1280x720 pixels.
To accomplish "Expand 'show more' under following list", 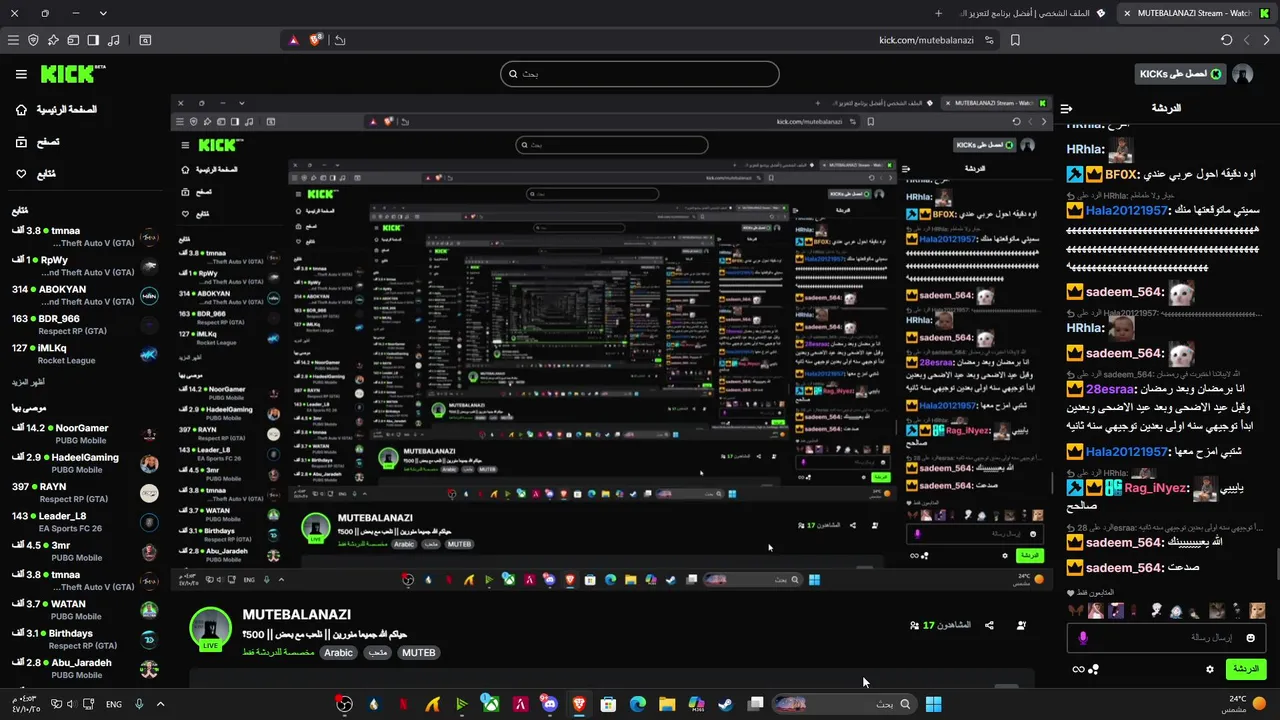I will [29, 382].
